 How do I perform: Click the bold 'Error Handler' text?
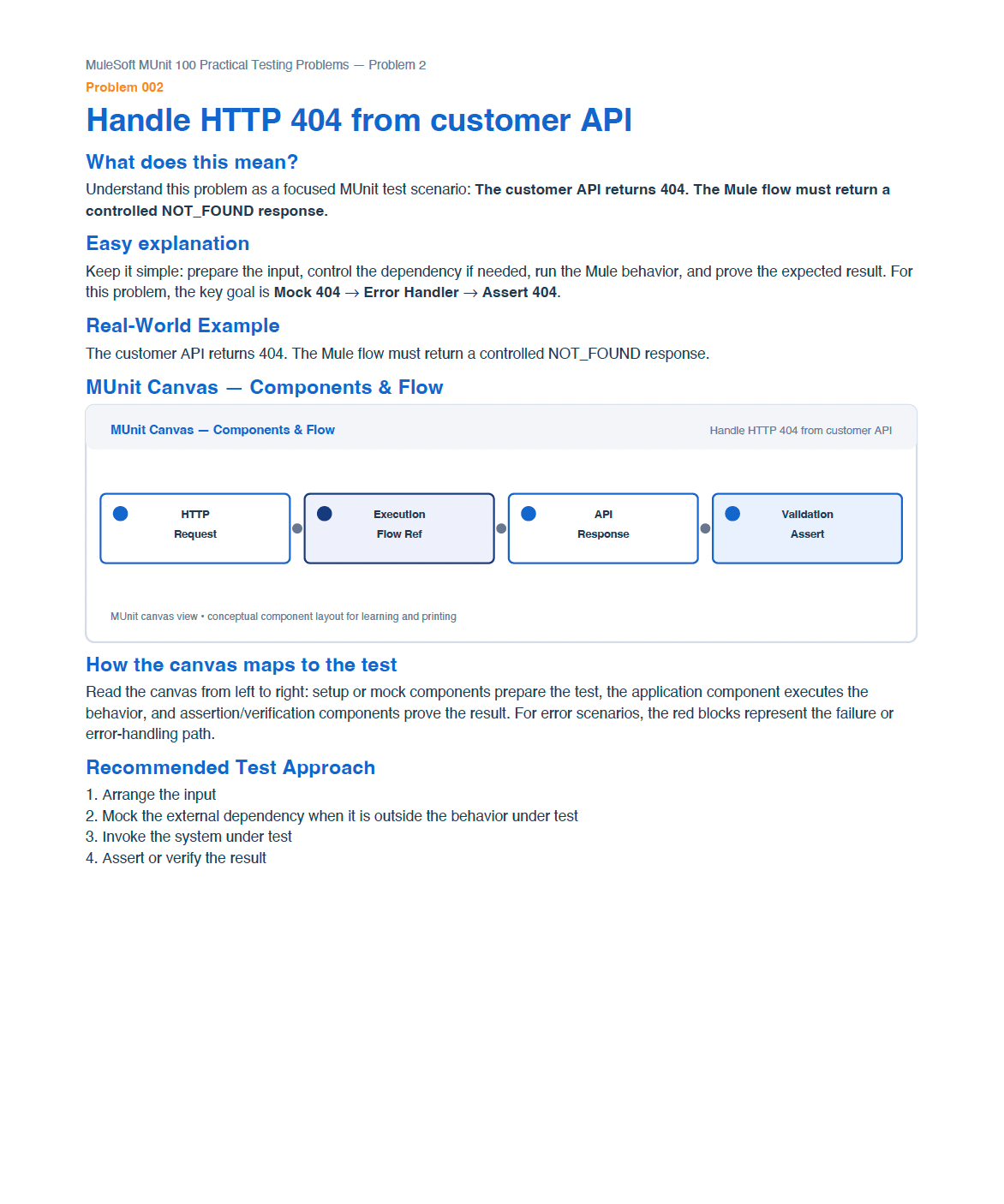pyautogui.click(x=411, y=292)
